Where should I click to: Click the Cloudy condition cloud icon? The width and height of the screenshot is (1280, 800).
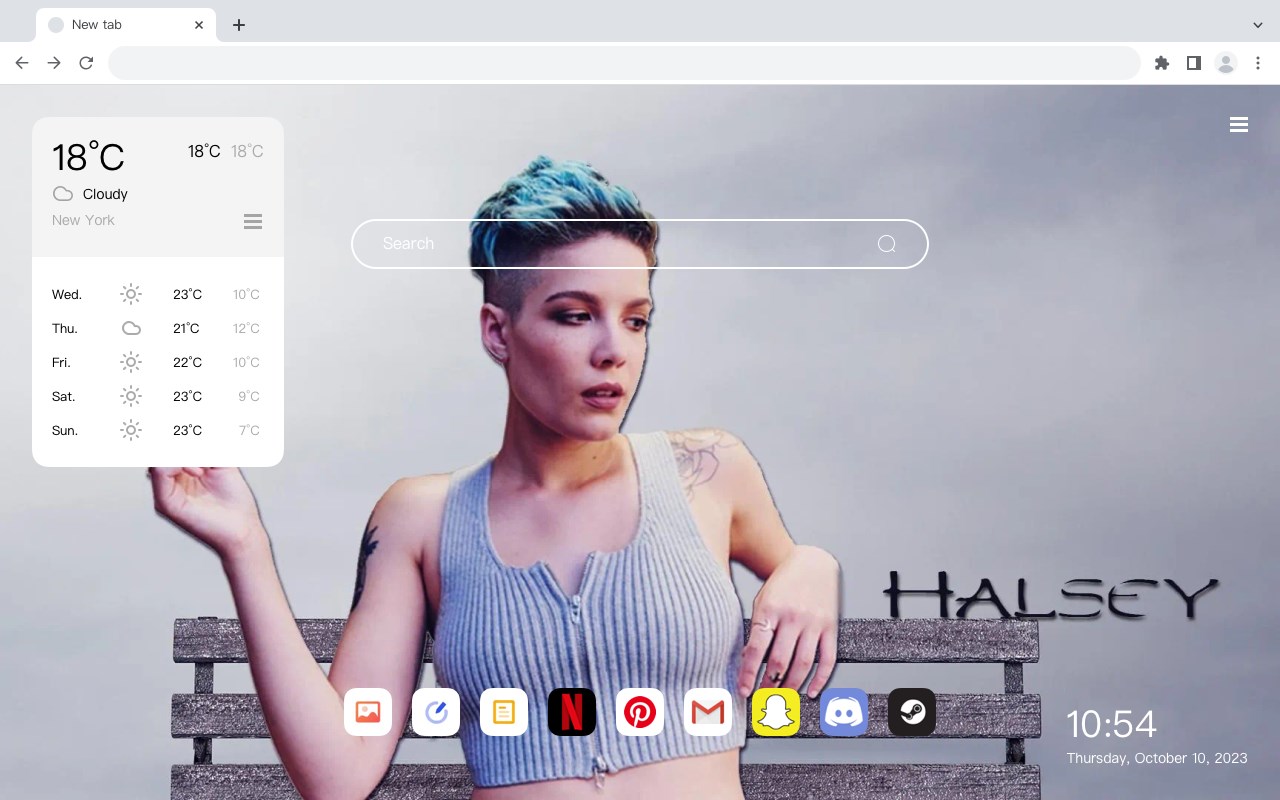click(63, 194)
